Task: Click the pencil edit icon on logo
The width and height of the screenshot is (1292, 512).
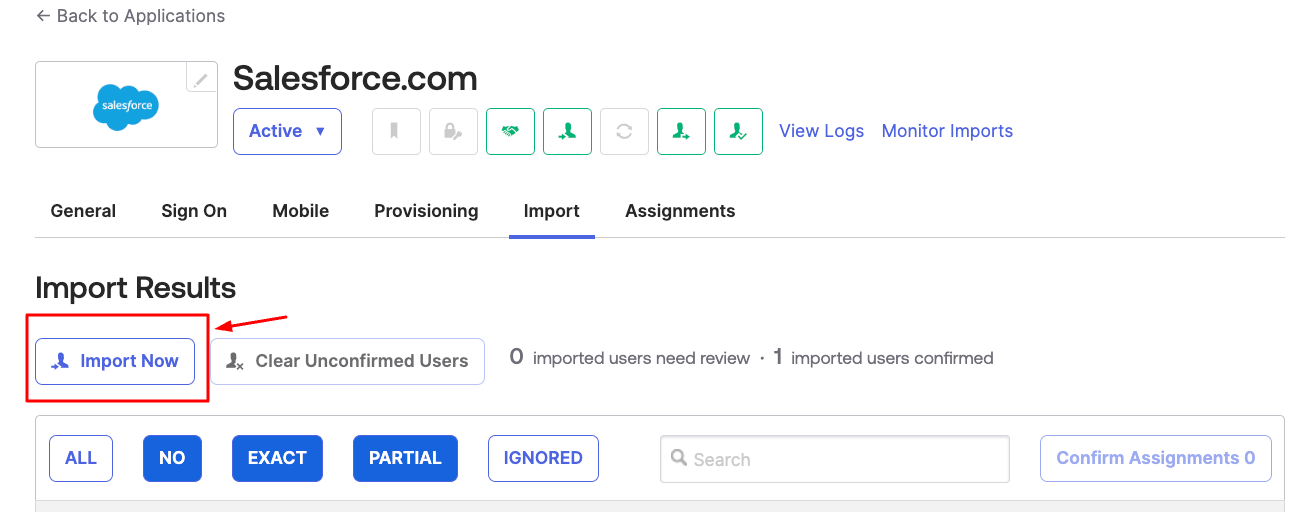Action: click(x=201, y=78)
